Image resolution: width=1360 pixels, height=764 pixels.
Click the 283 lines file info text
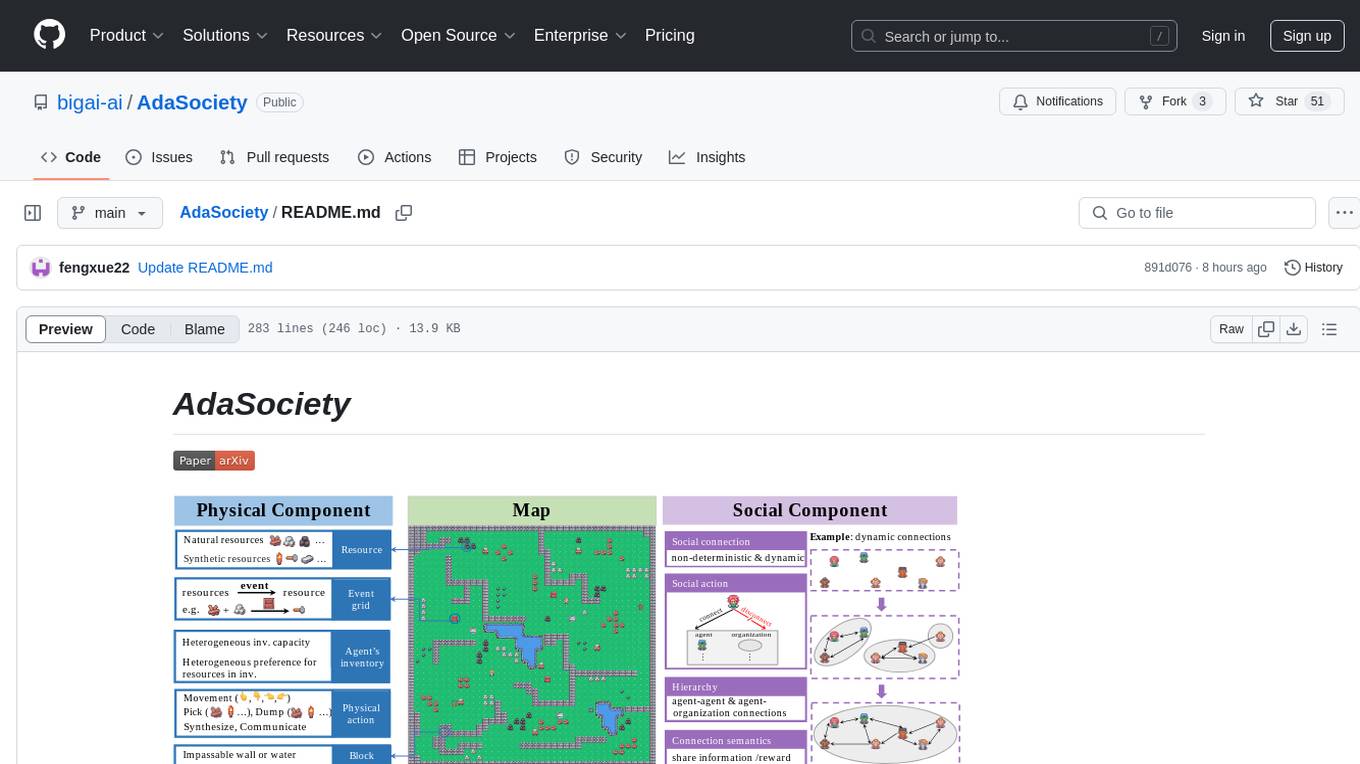(x=354, y=329)
